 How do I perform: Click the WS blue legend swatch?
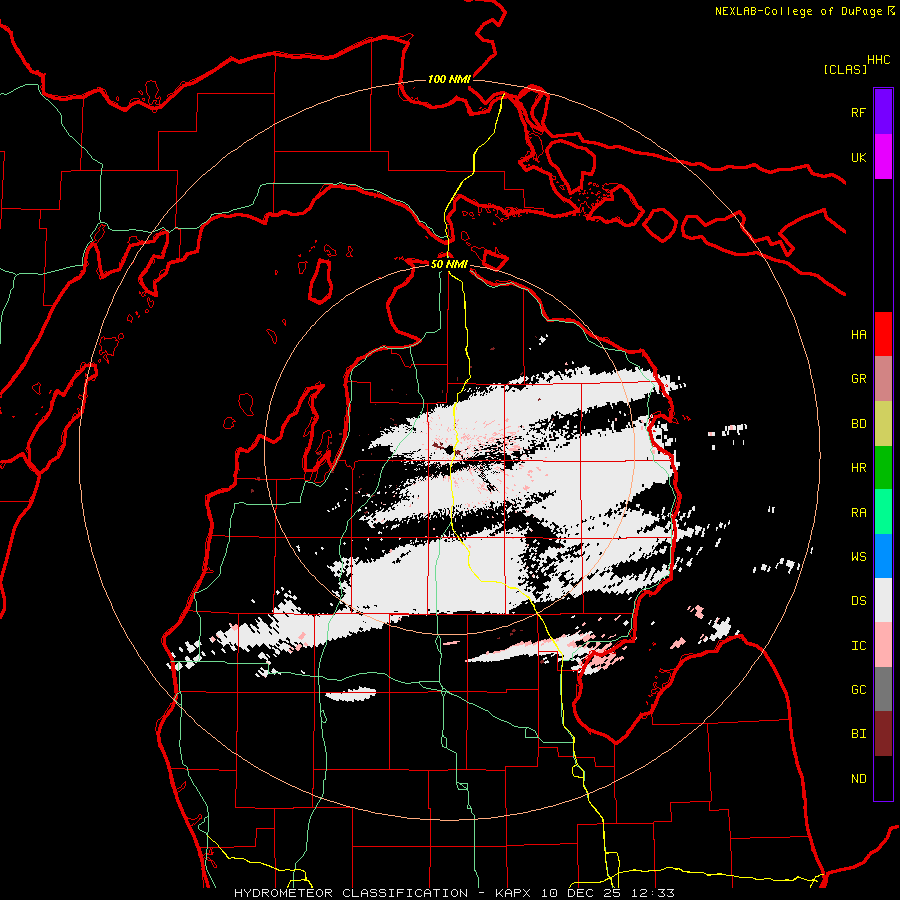click(883, 556)
